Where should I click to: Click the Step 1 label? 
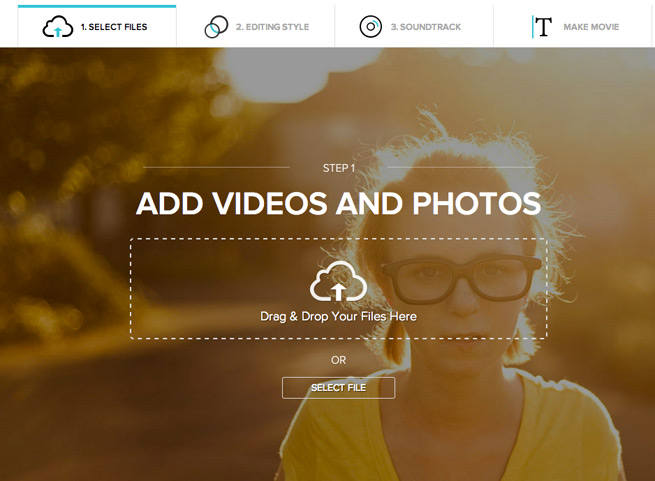click(x=338, y=168)
